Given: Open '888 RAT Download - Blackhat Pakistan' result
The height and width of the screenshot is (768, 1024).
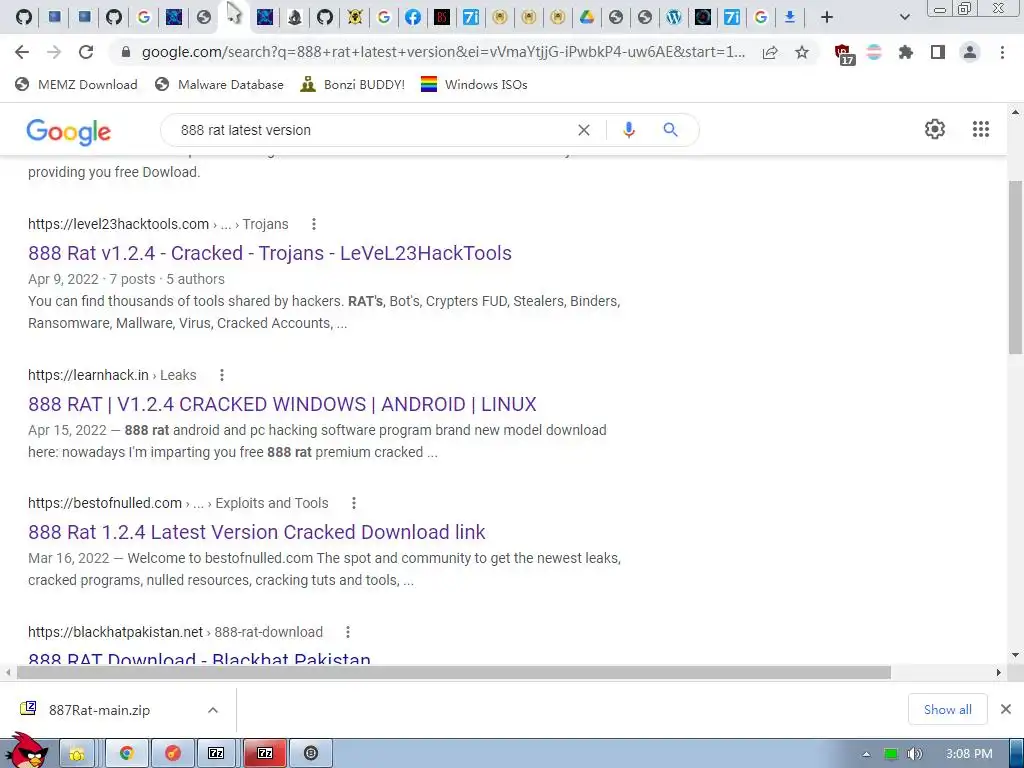Looking at the screenshot, I should pyautogui.click(x=199, y=658).
